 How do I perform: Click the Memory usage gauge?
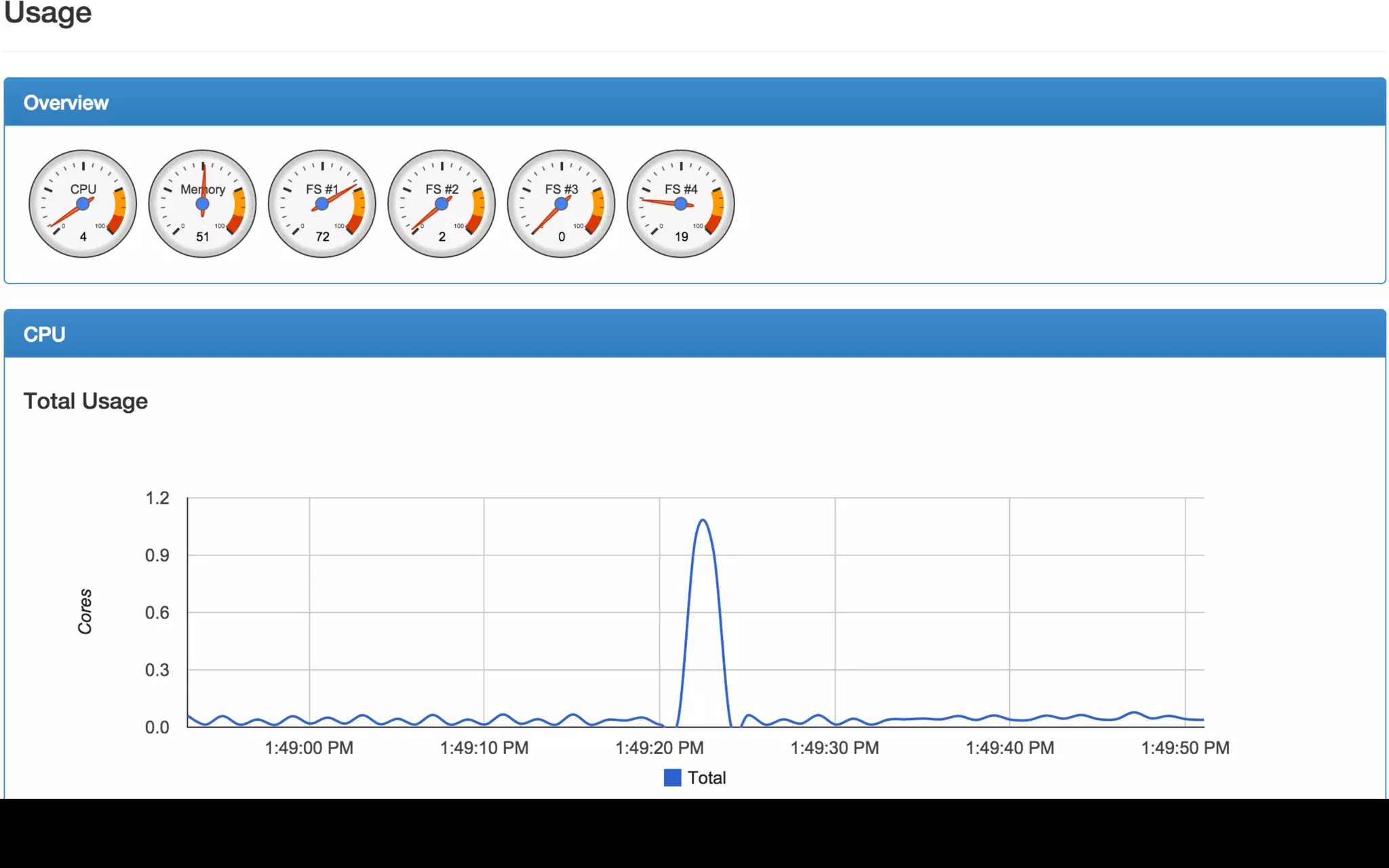[x=202, y=203]
